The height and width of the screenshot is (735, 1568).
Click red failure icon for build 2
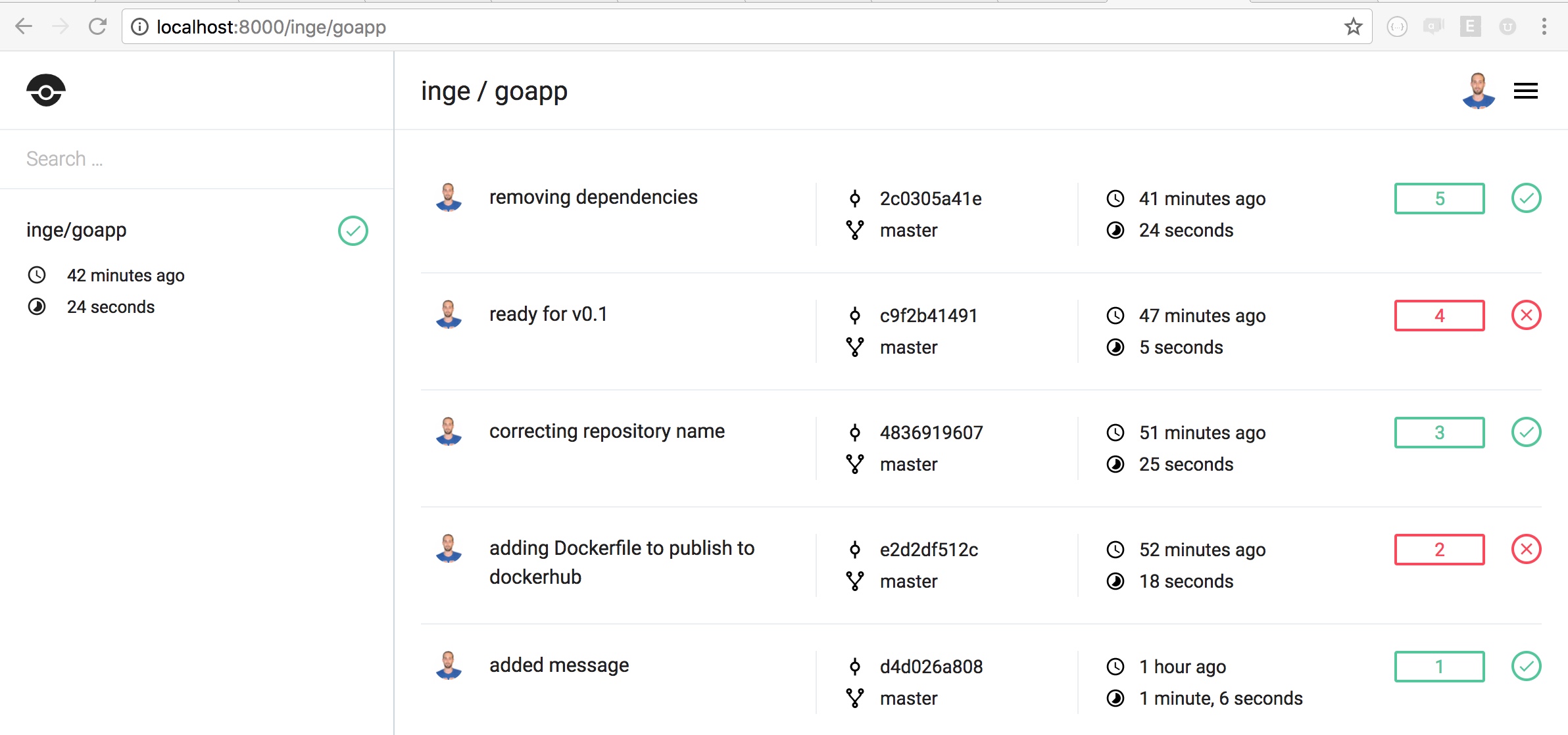[x=1526, y=550]
